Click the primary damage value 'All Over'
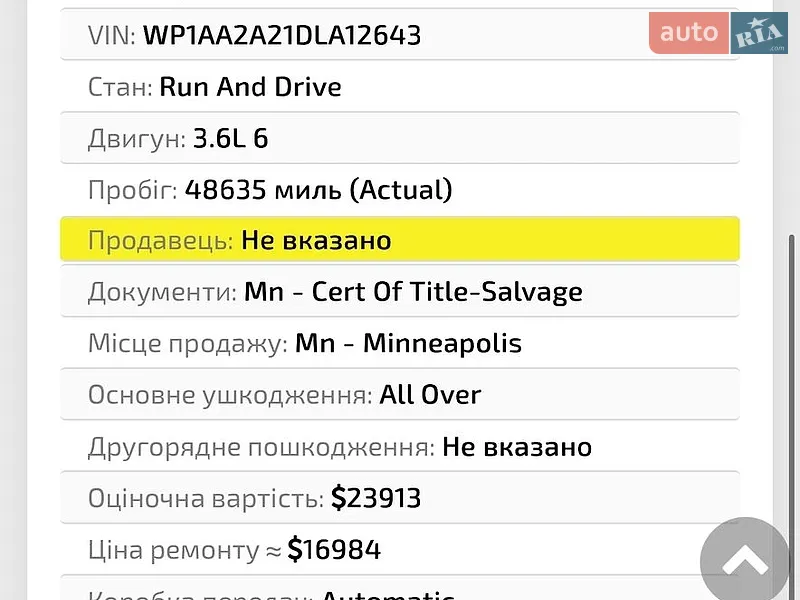Image resolution: width=800 pixels, height=600 pixels. (430, 395)
